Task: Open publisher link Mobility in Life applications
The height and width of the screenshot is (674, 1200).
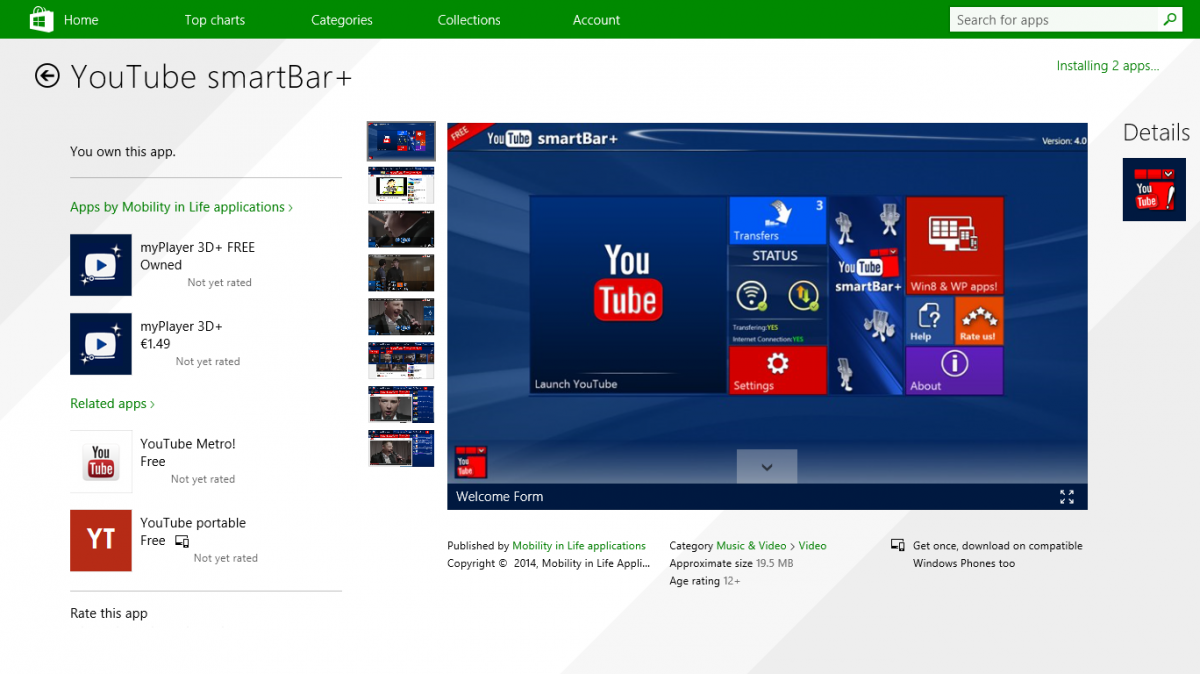Action: point(579,546)
